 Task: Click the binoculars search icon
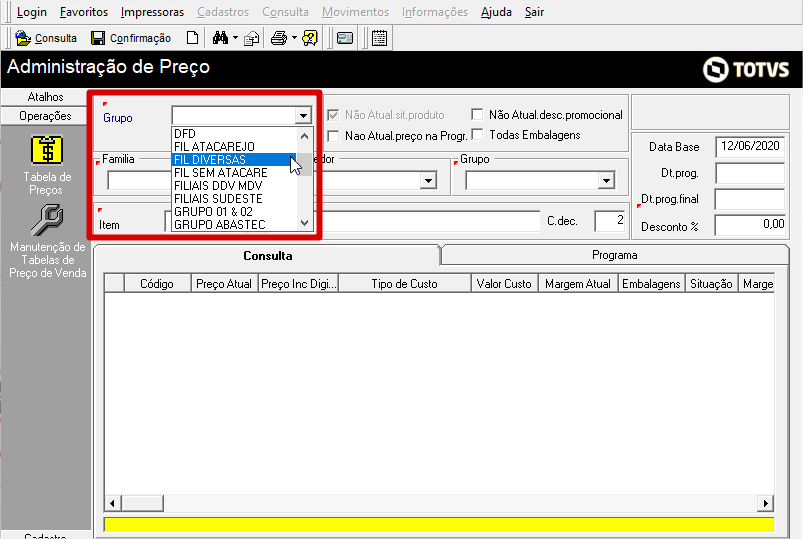click(220, 38)
